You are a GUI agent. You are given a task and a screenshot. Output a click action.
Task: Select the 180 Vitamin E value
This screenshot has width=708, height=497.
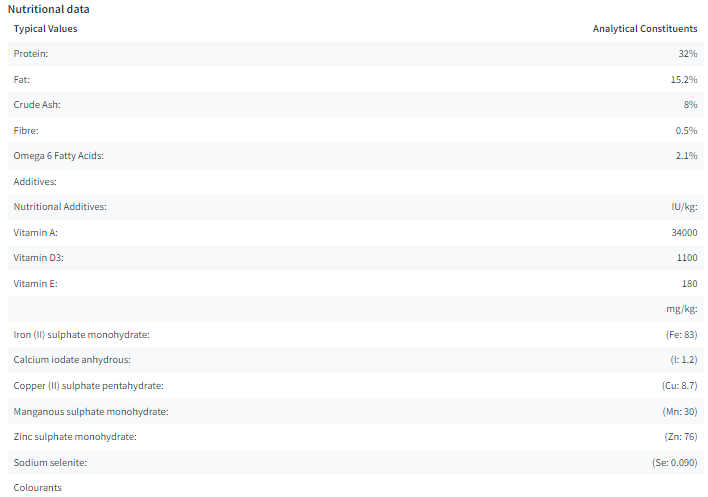point(689,283)
